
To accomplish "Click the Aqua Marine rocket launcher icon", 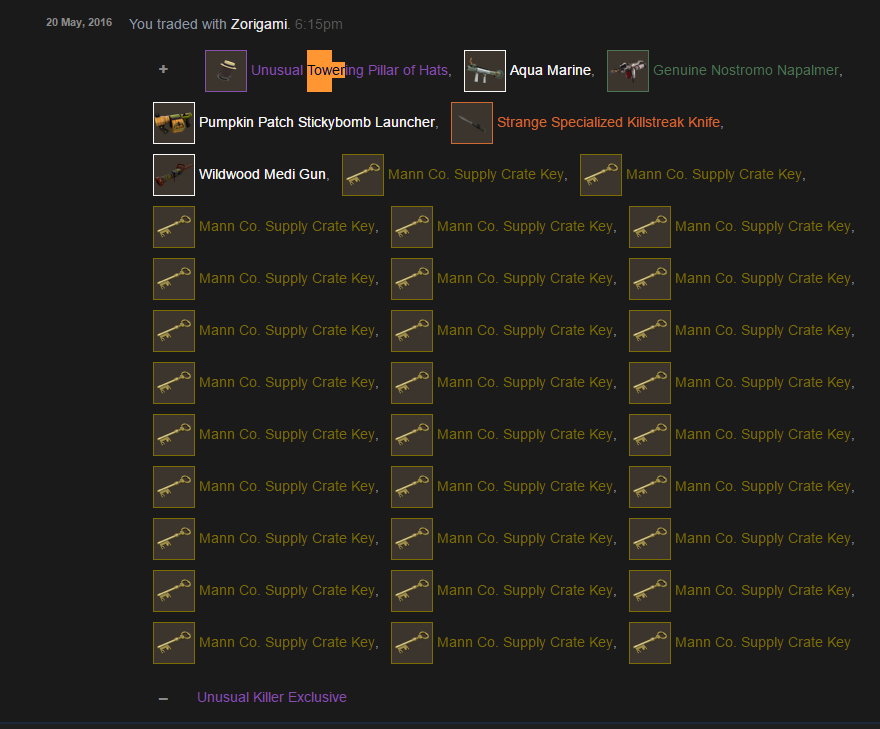I will click(484, 71).
